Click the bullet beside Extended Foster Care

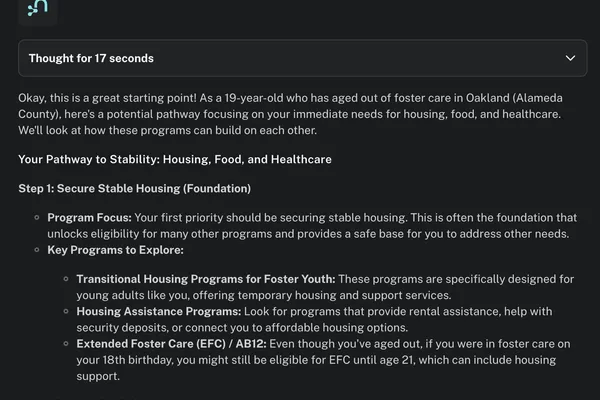pyautogui.click(x=66, y=344)
